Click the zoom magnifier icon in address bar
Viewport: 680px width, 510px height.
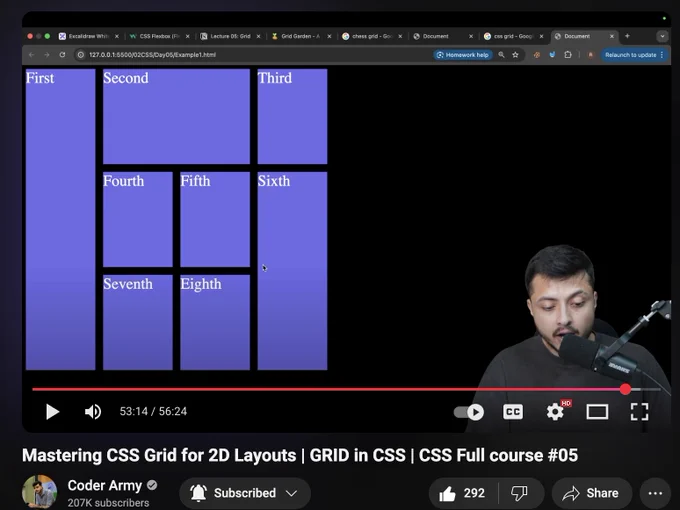click(x=501, y=55)
